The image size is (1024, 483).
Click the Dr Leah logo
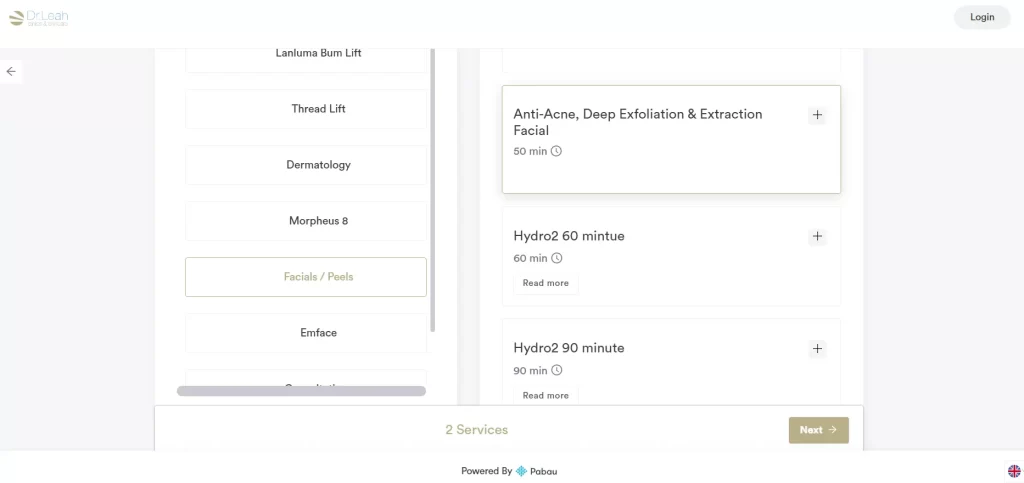39,18
